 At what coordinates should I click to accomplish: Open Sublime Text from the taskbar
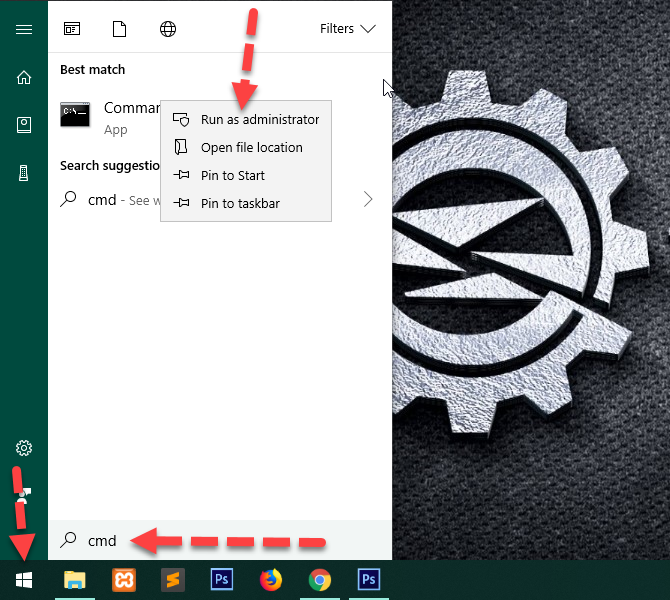pos(172,580)
